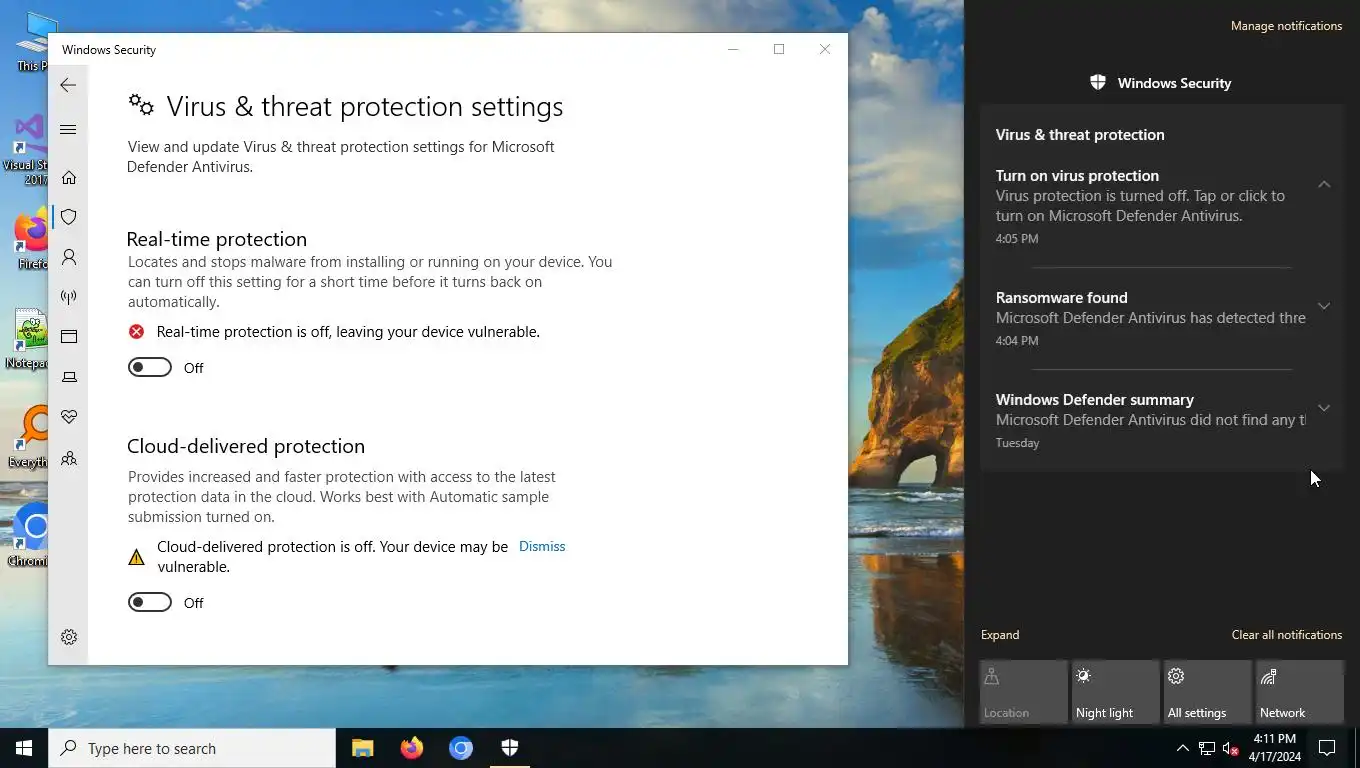Click the Windows Defender summary notification title
The width and height of the screenshot is (1360, 768).
pos(1095,399)
